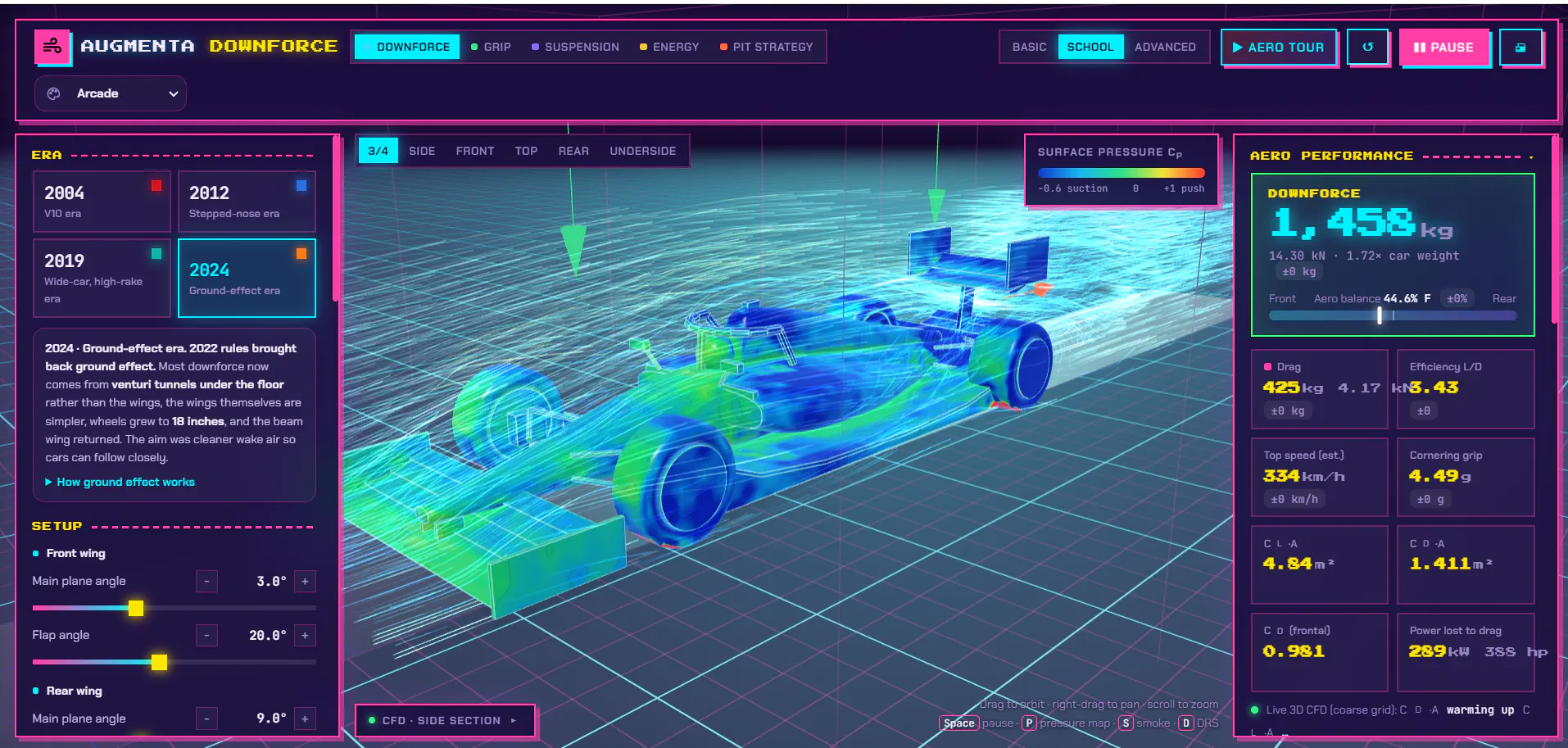Start the Aero Tour

pyautogui.click(x=1279, y=47)
